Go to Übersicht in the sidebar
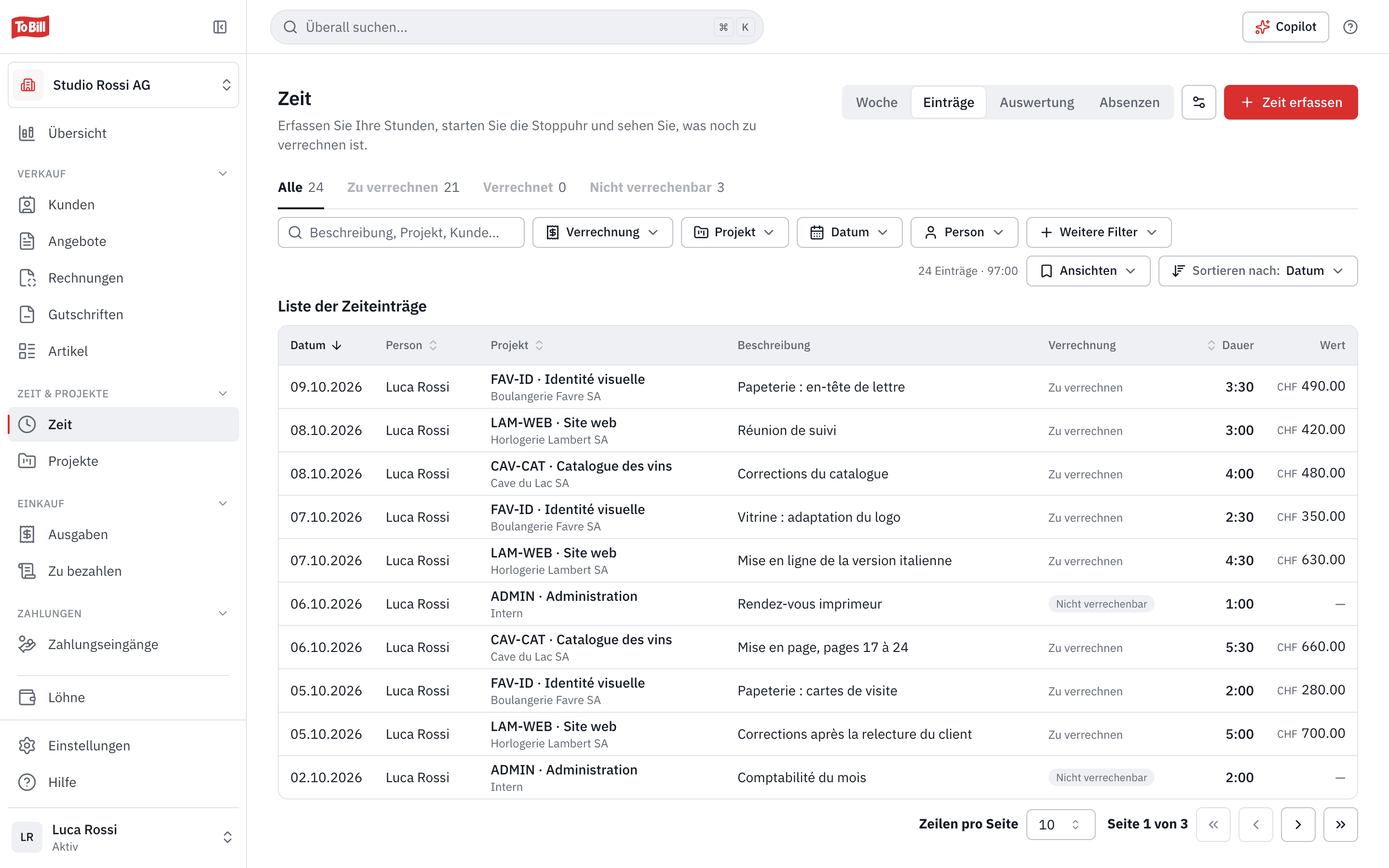This screenshot has width=1389, height=868. (x=123, y=133)
